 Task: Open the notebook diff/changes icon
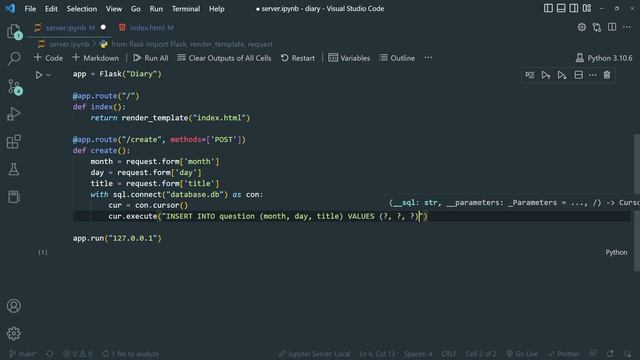pos(597,27)
